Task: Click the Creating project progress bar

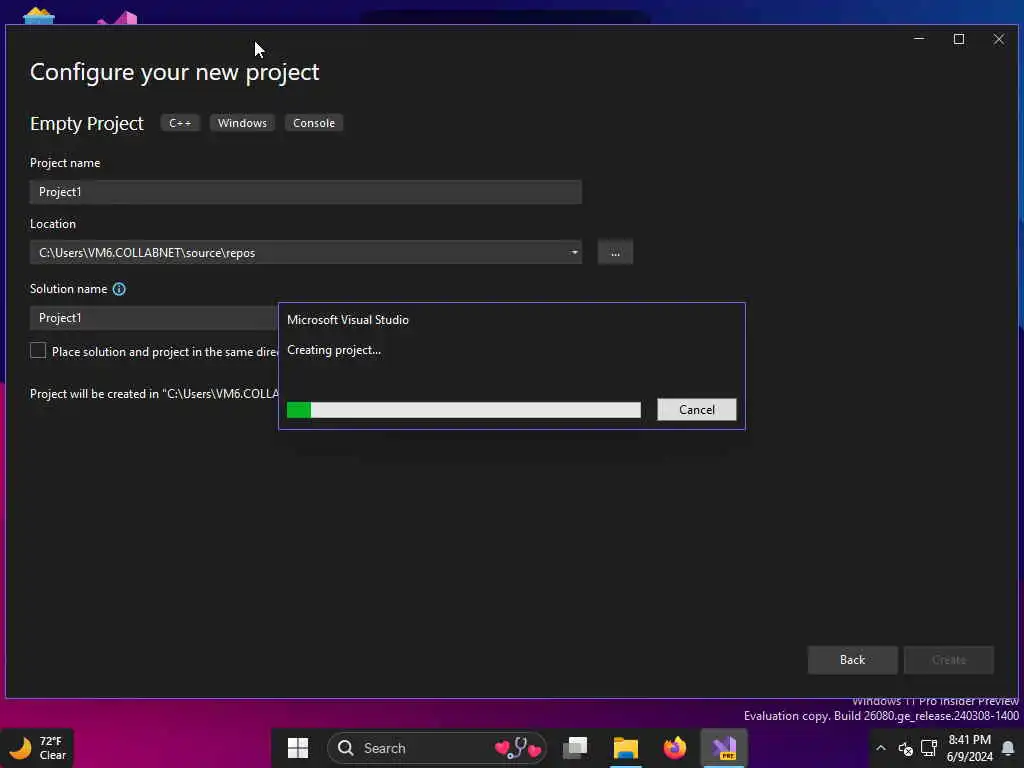Action: (x=464, y=409)
